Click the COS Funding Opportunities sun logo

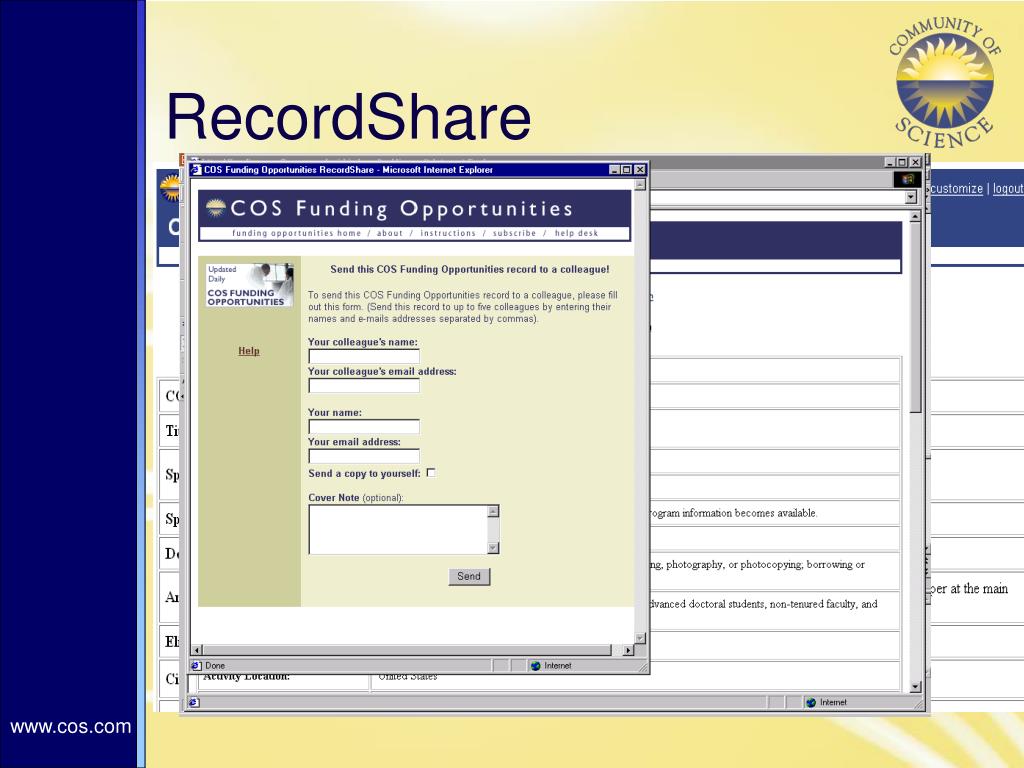coord(216,208)
